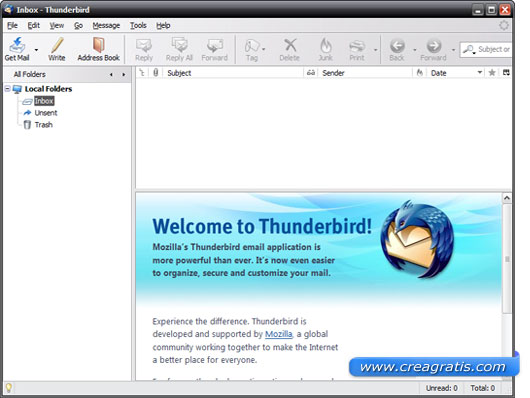Collapse the Local Folders tree
Viewport: 530px width, 398px height.
click(x=7, y=89)
